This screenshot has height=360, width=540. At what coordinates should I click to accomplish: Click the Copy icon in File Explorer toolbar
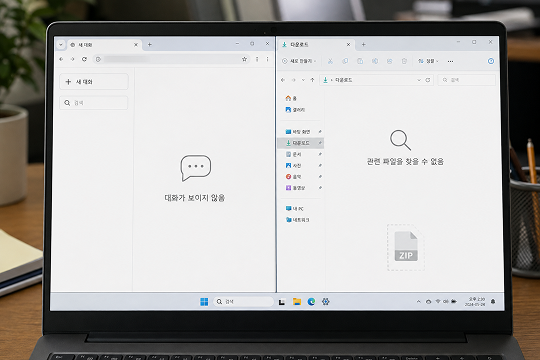pos(345,61)
